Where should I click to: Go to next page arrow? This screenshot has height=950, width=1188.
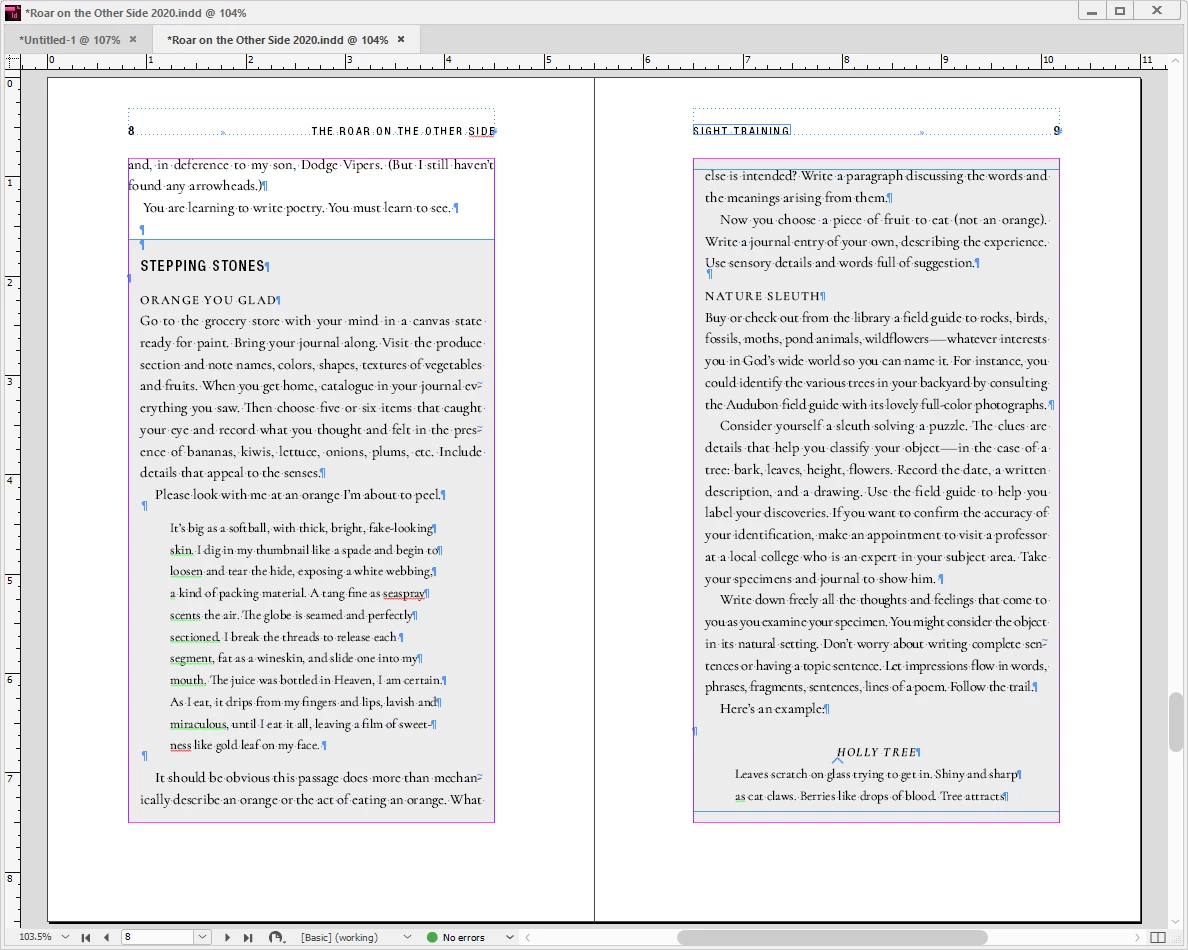click(227, 937)
